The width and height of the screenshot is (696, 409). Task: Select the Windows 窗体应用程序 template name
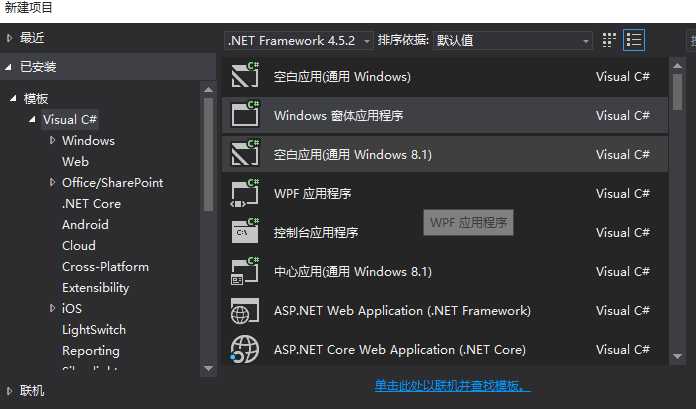(339, 115)
